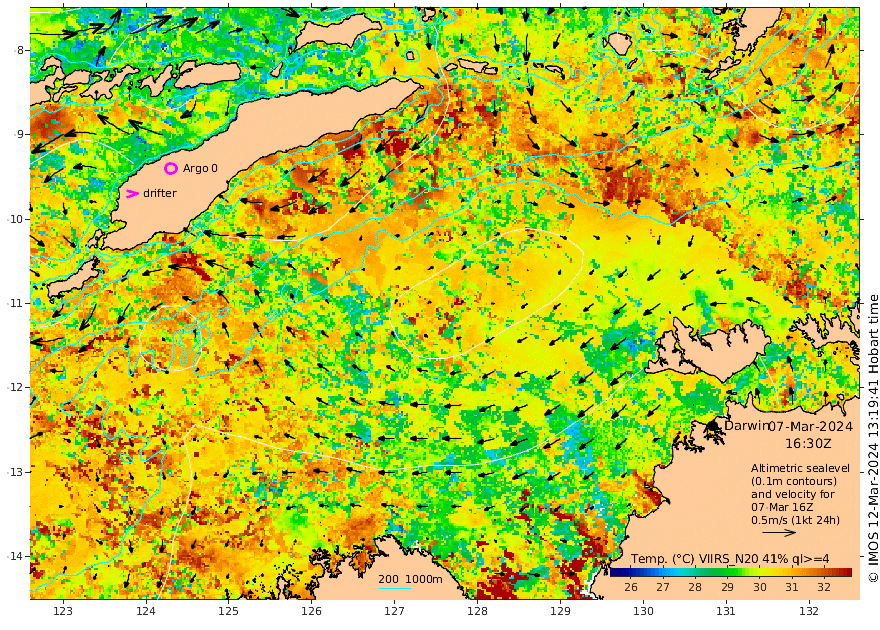
Task: Click colorbar tick label '31'
Action: point(792,587)
